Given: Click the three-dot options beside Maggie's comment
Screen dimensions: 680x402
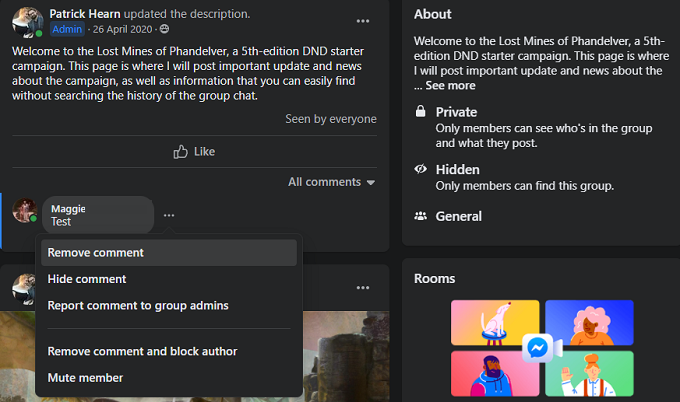Looking at the screenshot, I should (169, 215).
